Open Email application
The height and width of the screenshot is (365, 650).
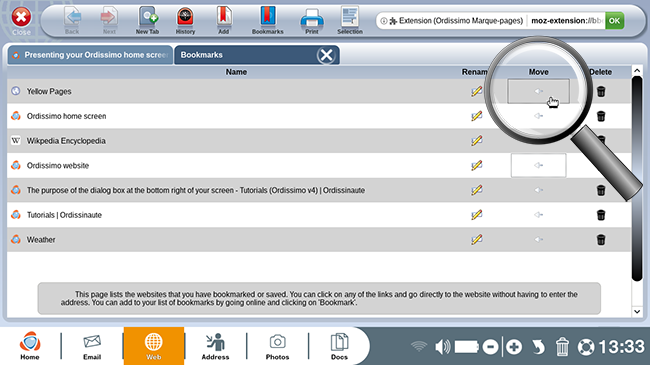click(x=92, y=346)
